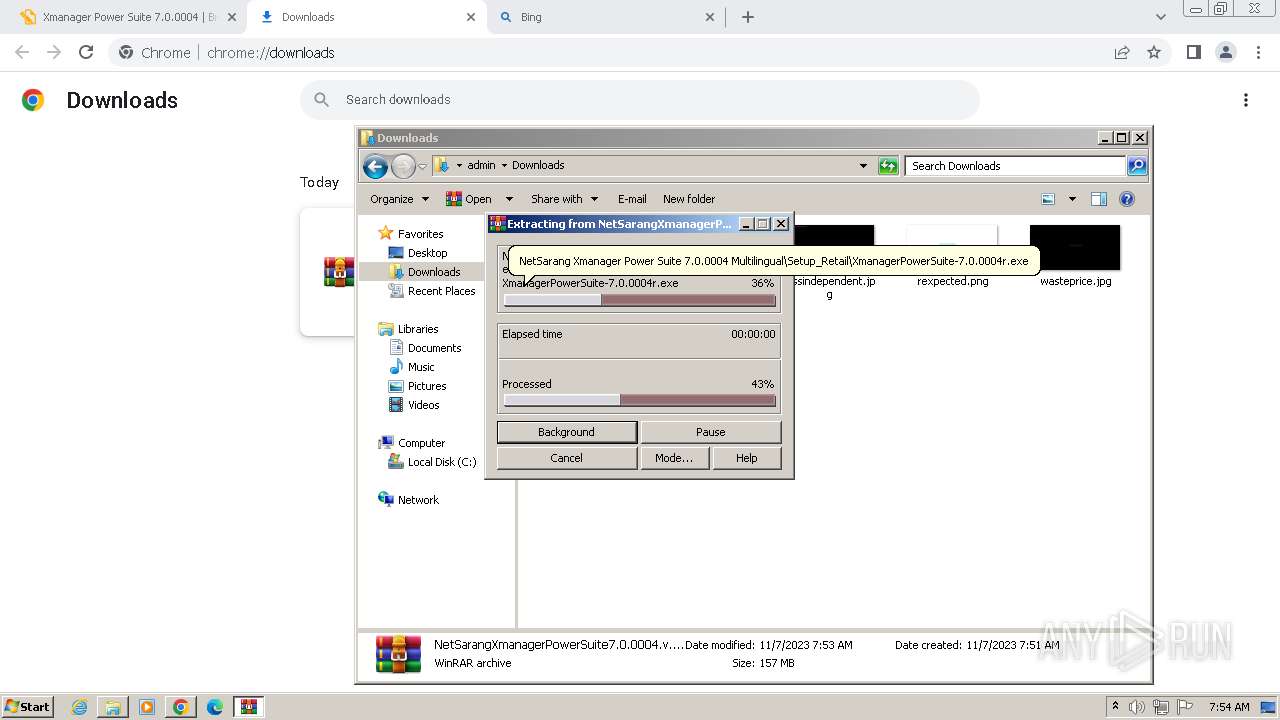Click the Background button in extraction dialog
The width and height of the screenshot is (1280, 720).
click(566, 432)
